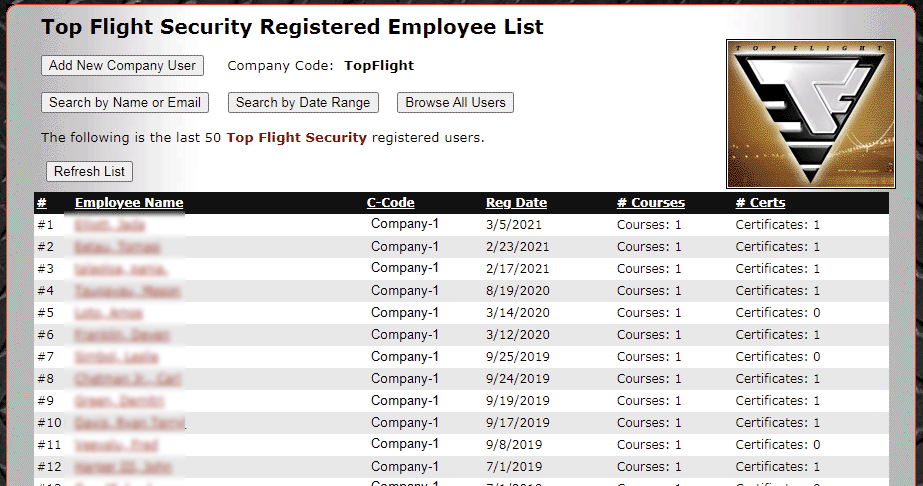Click Certificates: 0 in row #7
Image resolution: width=923 pixels, height=486 pixels.
[x=778, y=357]
